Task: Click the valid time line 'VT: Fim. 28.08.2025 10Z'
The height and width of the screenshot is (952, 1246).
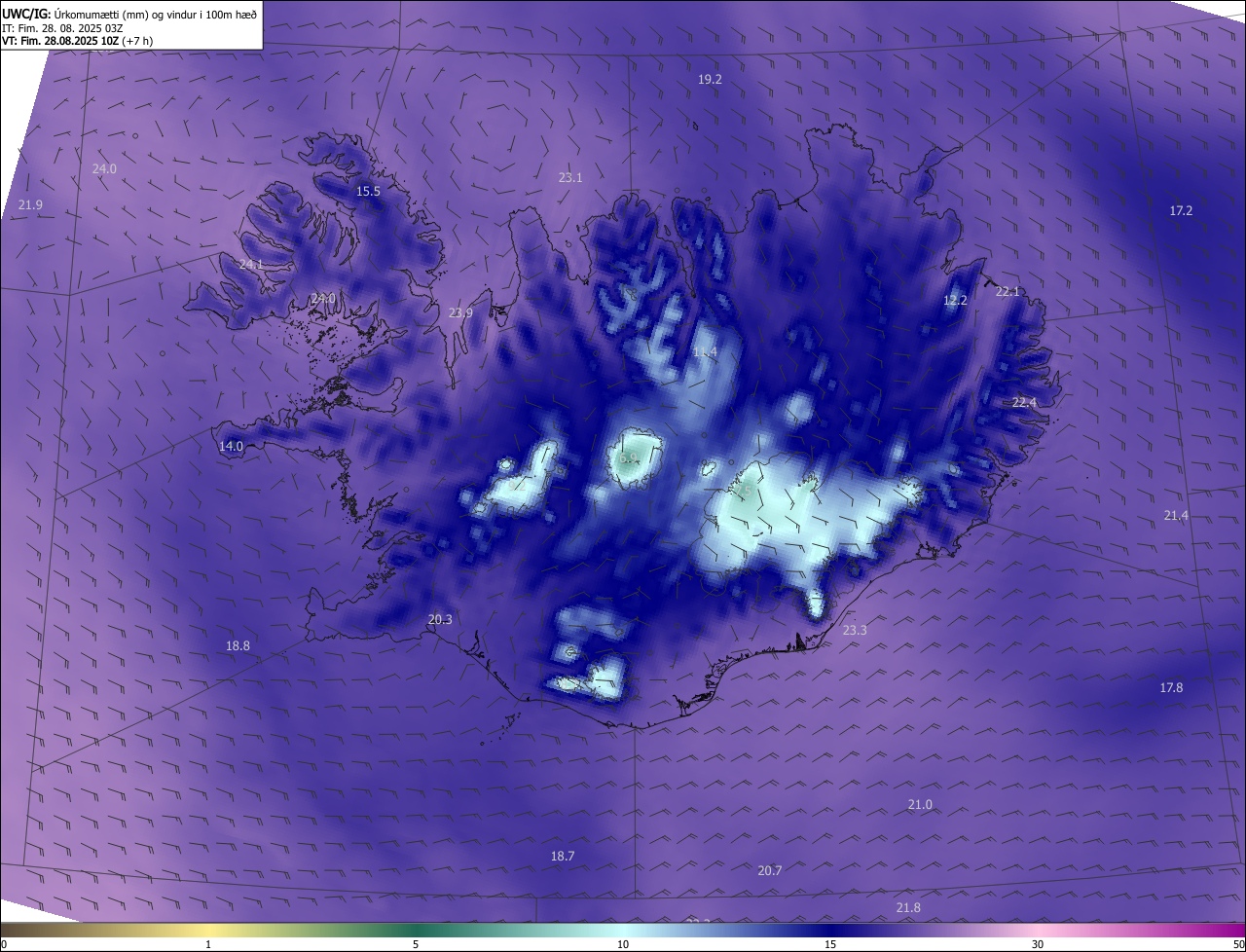Action: [60, 41]
